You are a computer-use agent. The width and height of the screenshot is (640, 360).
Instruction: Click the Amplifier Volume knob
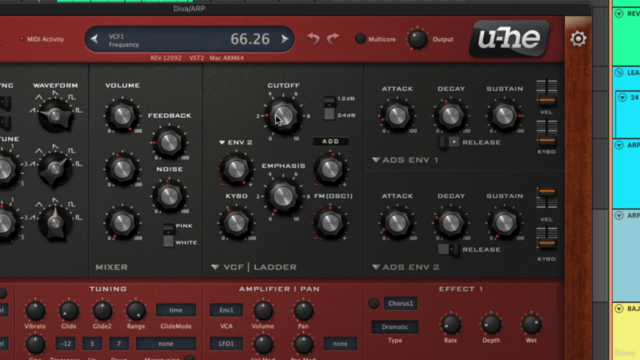pos(263,311)
